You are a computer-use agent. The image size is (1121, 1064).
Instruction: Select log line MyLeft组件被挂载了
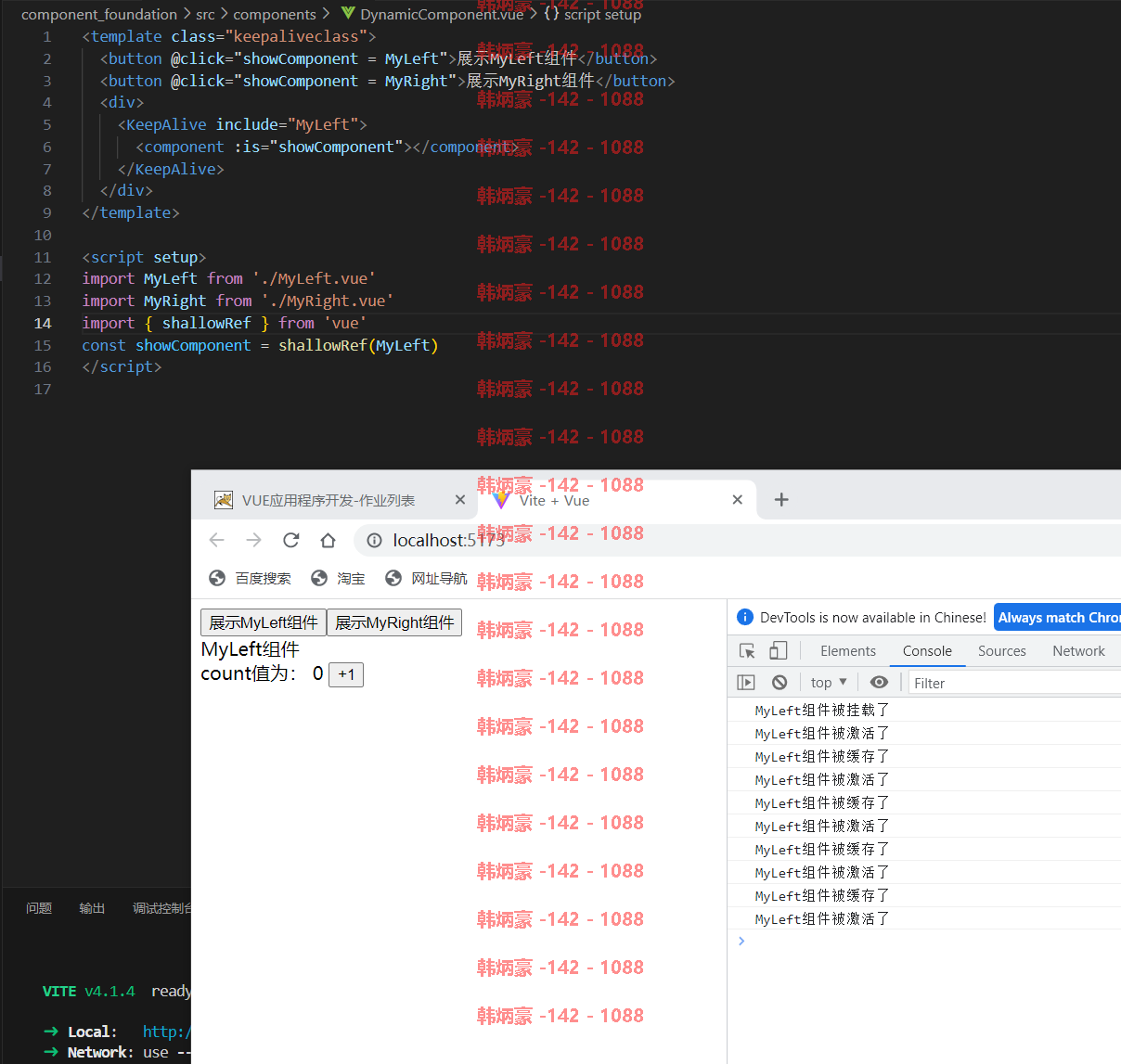coord(822,710)
